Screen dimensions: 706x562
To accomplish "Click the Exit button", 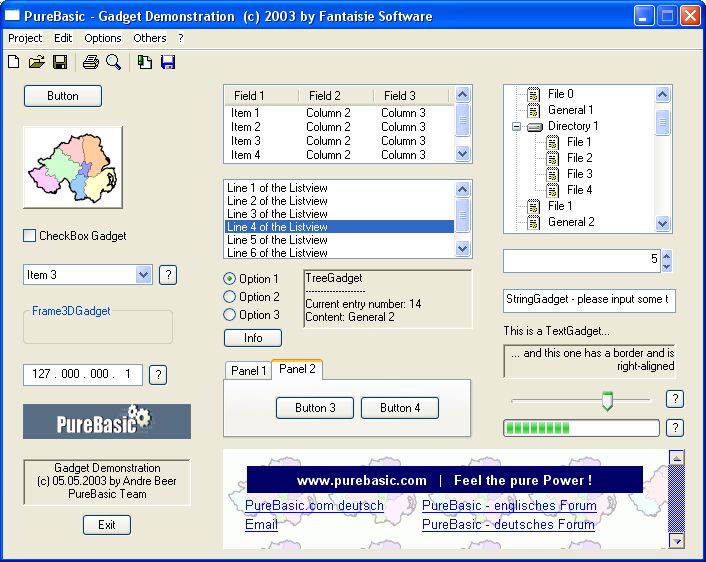I will [107, 525].
